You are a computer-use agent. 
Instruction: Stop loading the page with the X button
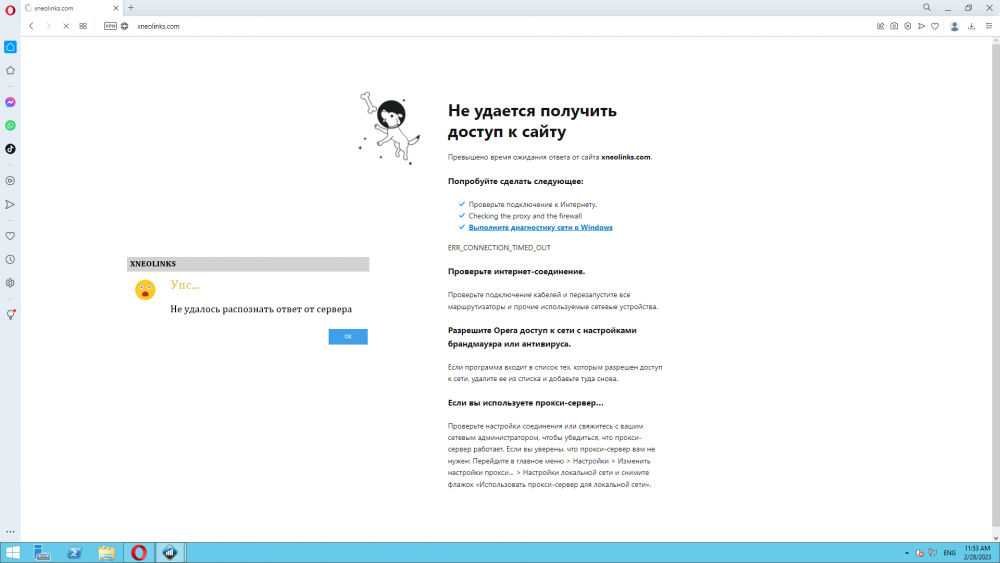click(x=66, y=26)
